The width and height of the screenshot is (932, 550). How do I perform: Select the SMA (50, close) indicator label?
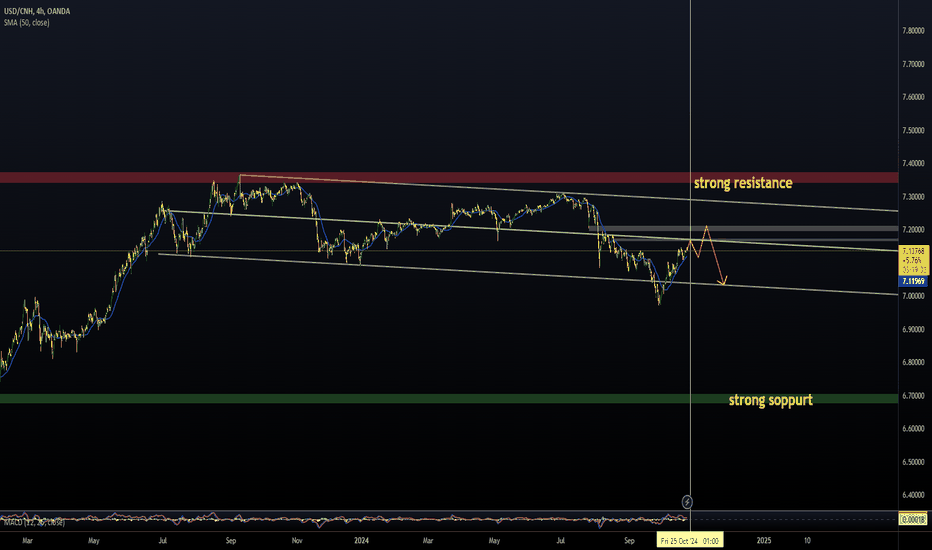point(27,23)
